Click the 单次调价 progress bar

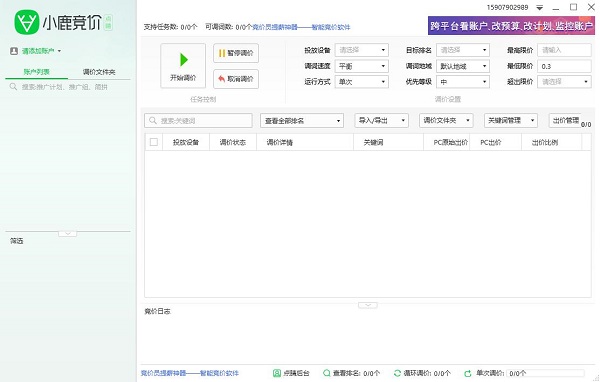tap(545, 373)
